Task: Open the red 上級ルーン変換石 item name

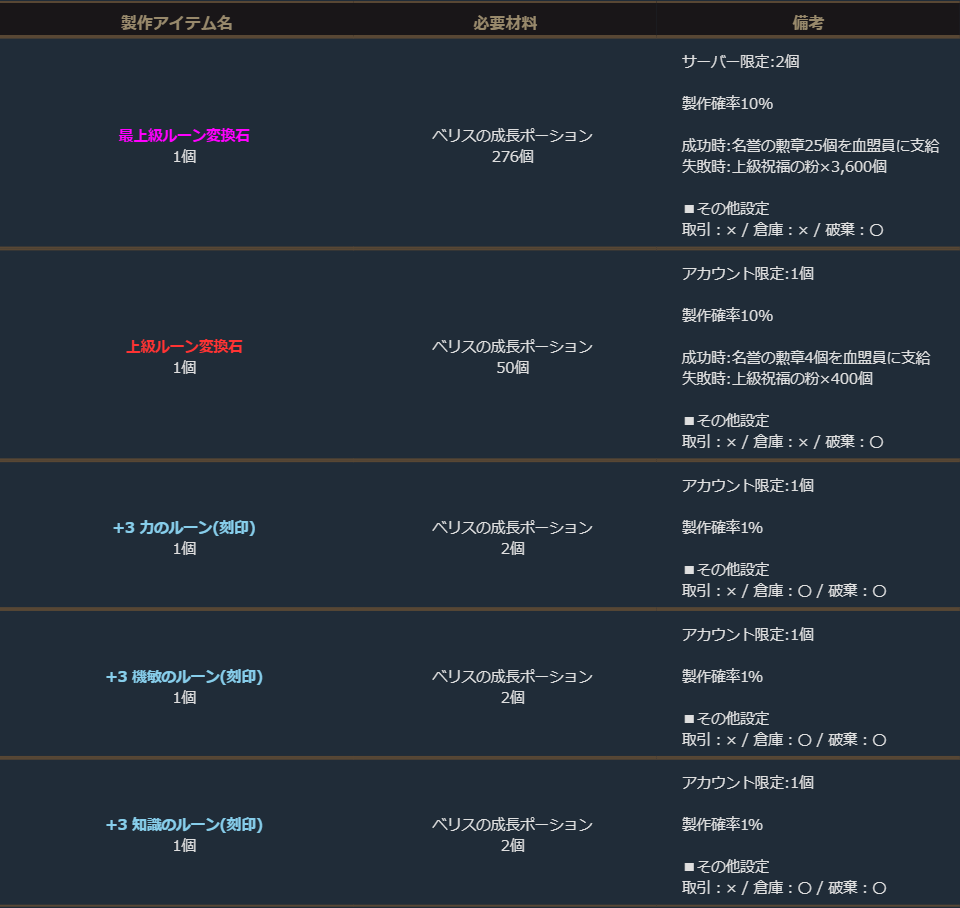Action: tap(184, 347)
